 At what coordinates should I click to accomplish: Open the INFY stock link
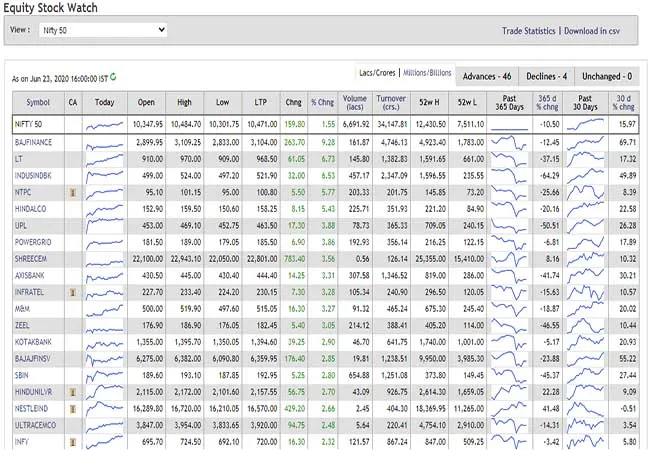pyautogui.click(x=22, y=442)
